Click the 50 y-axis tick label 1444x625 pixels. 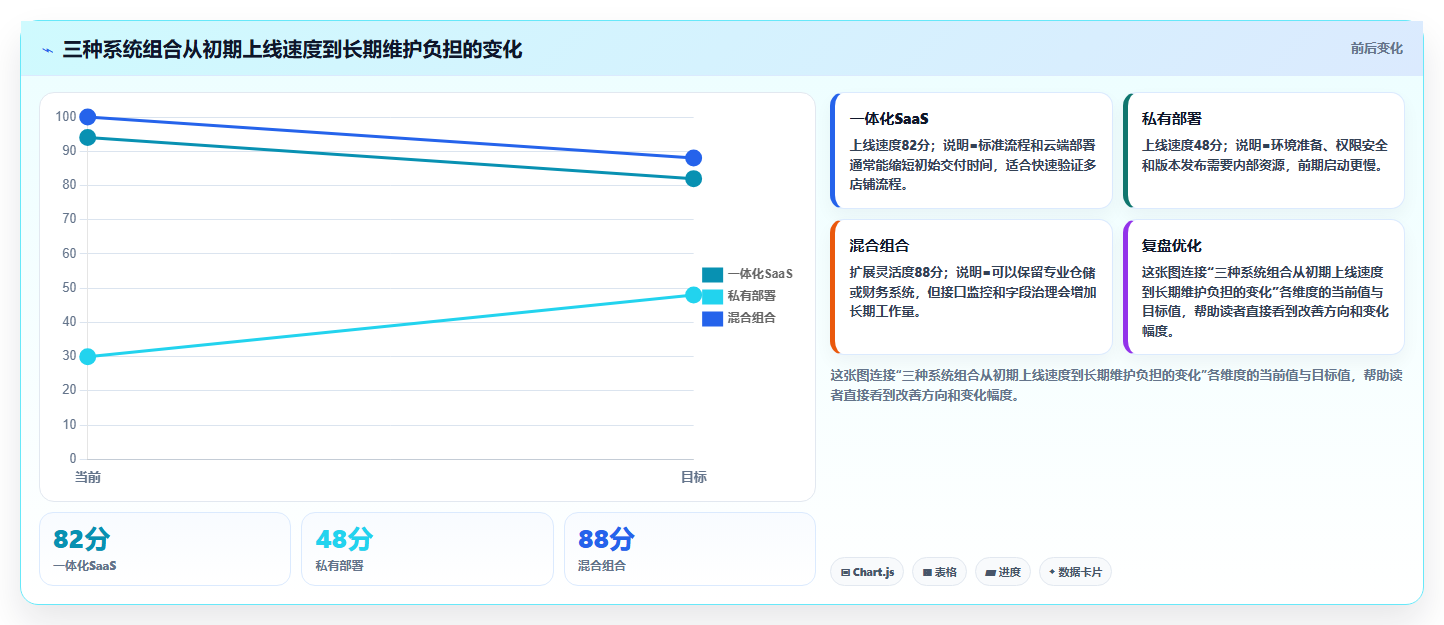69,288
